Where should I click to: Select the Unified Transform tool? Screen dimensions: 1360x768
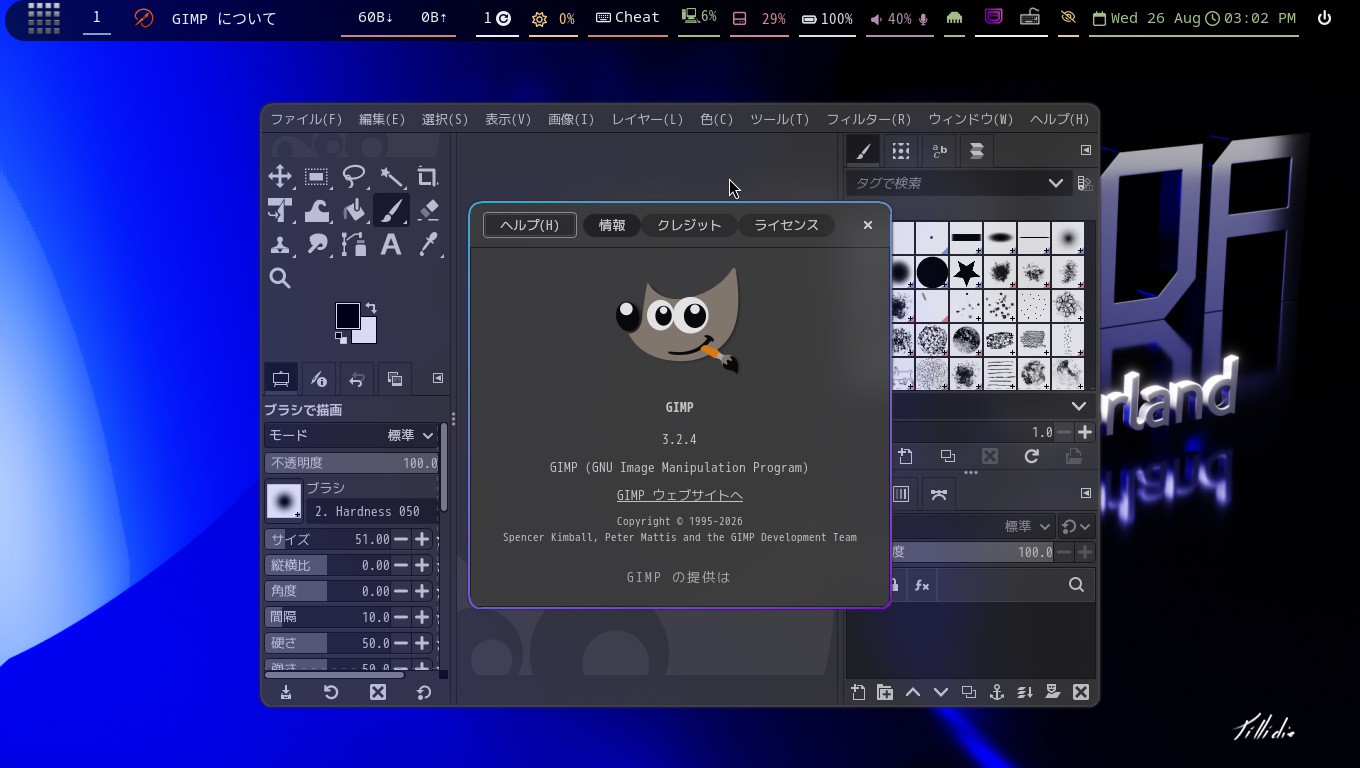click(280, 210)
